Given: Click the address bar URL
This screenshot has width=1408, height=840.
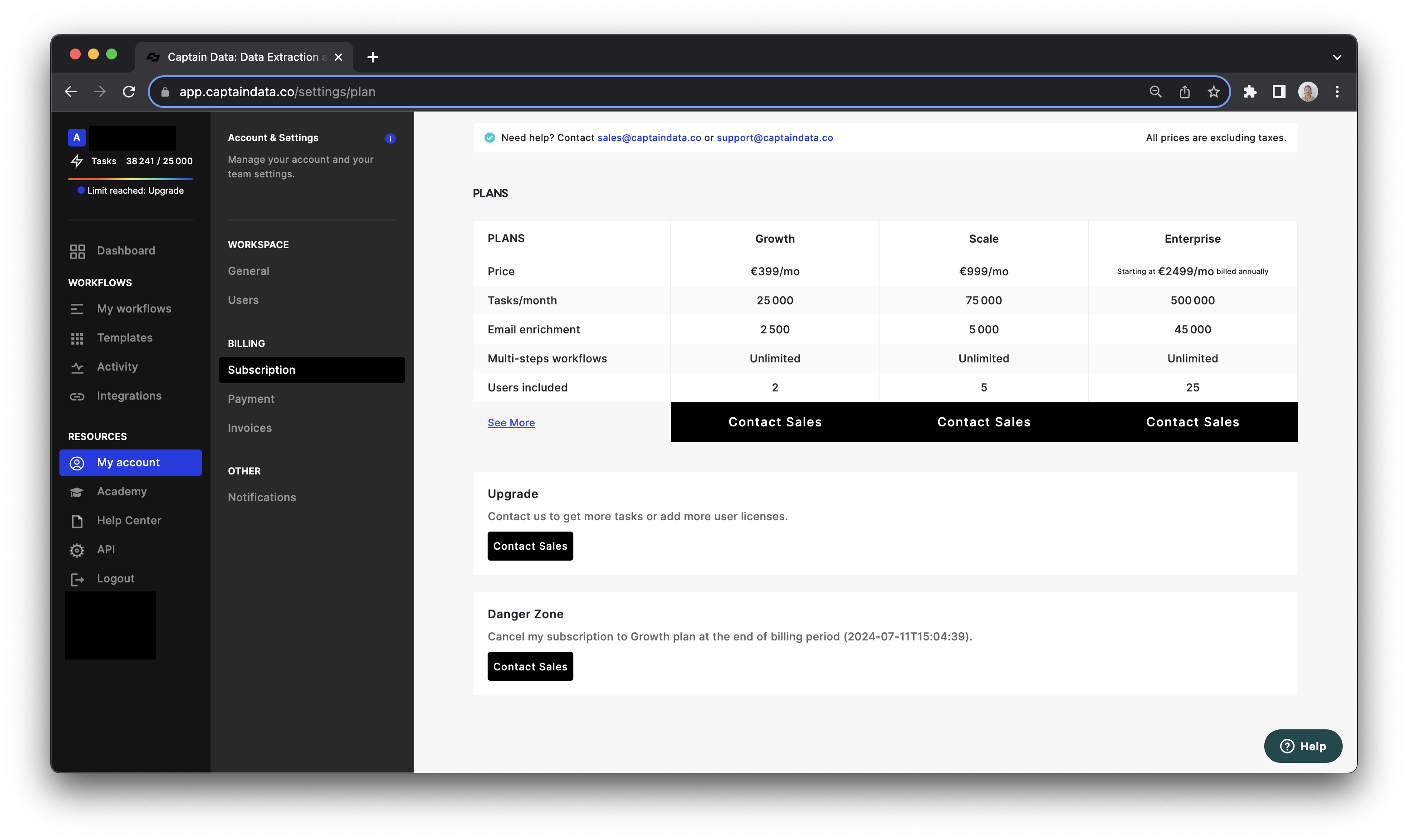Looking at the screenshot, I should tap(277, 92).
